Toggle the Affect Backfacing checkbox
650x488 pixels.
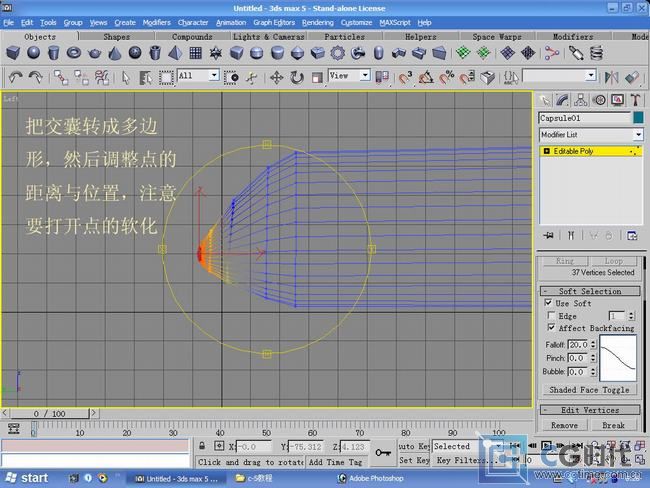(551, 328)
